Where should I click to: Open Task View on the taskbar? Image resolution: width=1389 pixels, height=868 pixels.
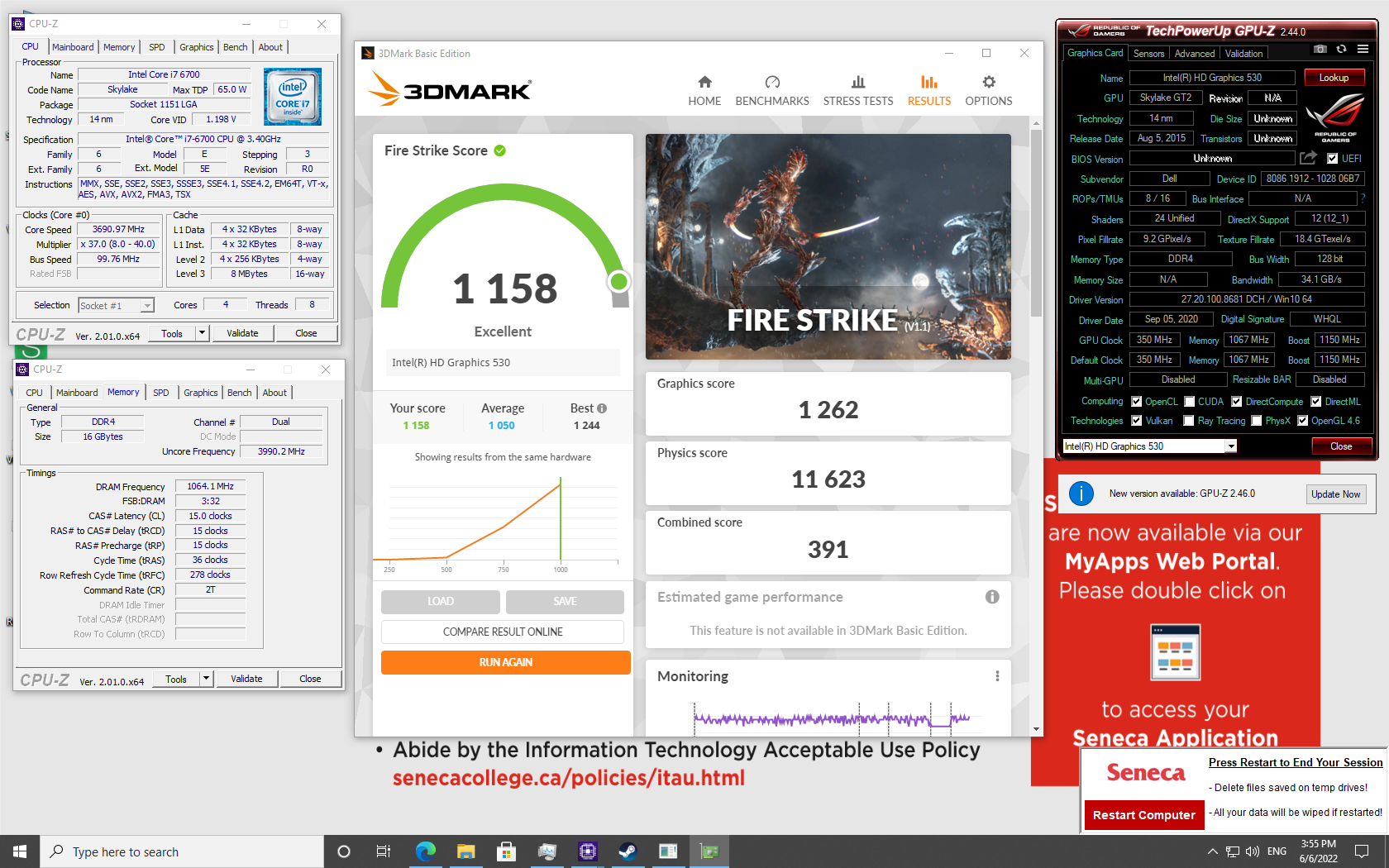click(384, 851)
